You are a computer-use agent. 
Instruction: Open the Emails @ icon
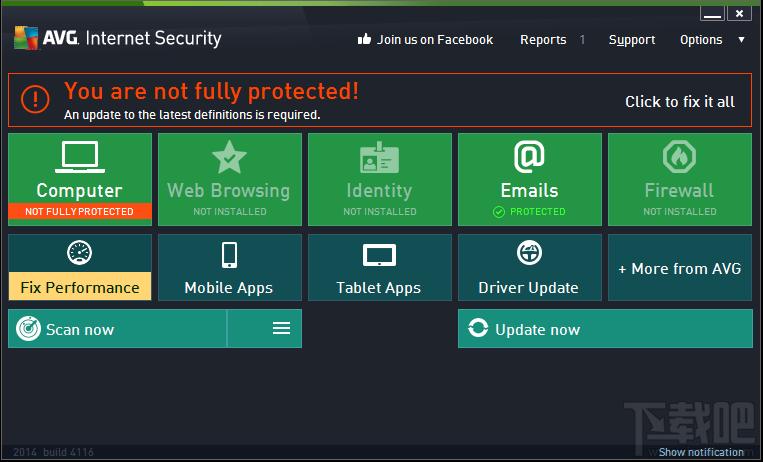[529, 156]
